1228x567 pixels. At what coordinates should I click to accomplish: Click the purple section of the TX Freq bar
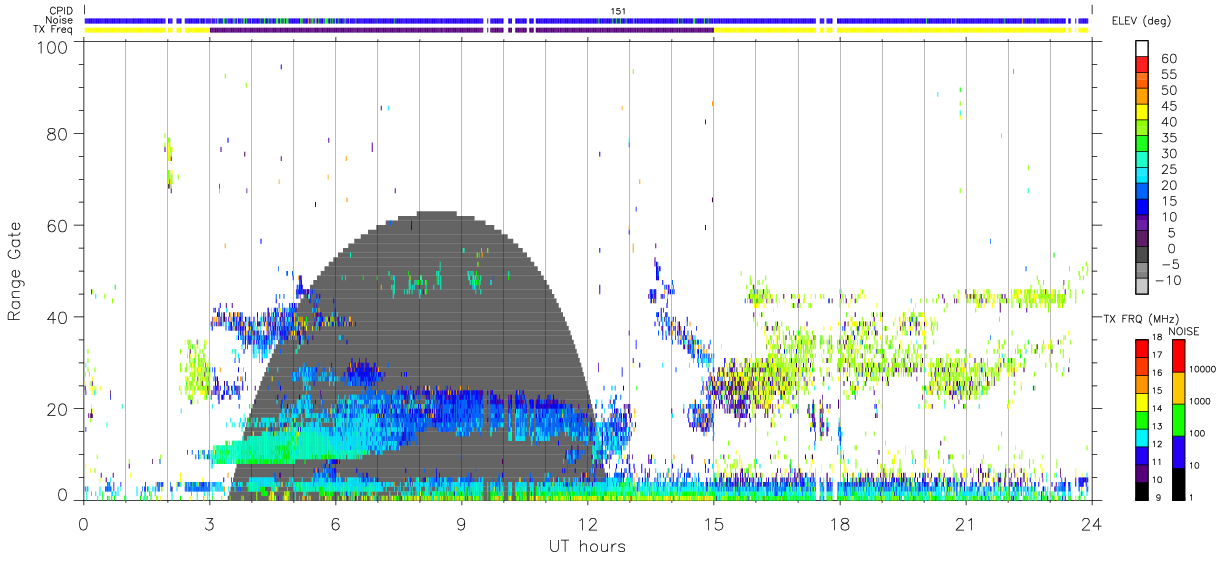pos(461,30)
